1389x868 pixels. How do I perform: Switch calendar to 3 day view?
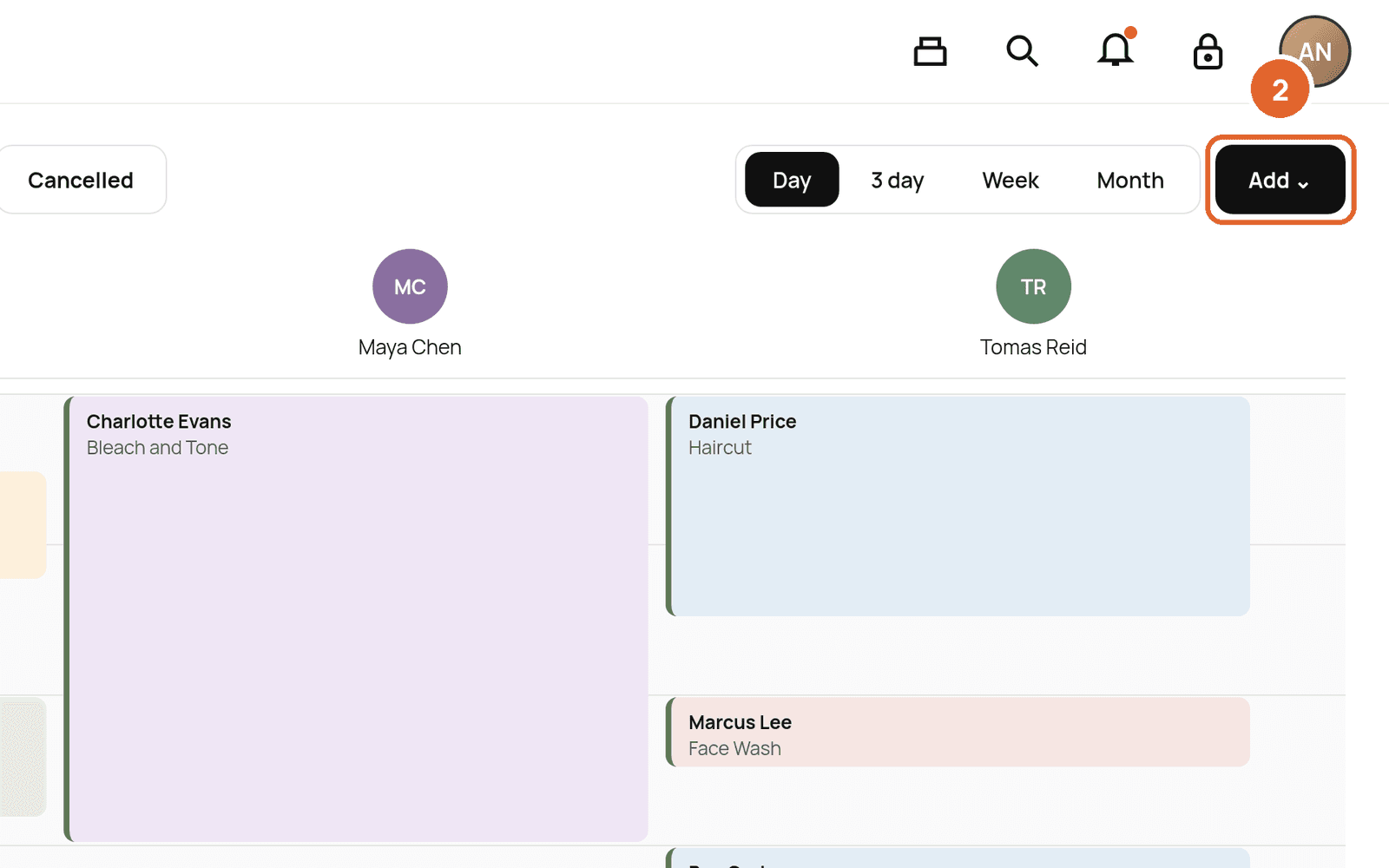pos(898,180)
